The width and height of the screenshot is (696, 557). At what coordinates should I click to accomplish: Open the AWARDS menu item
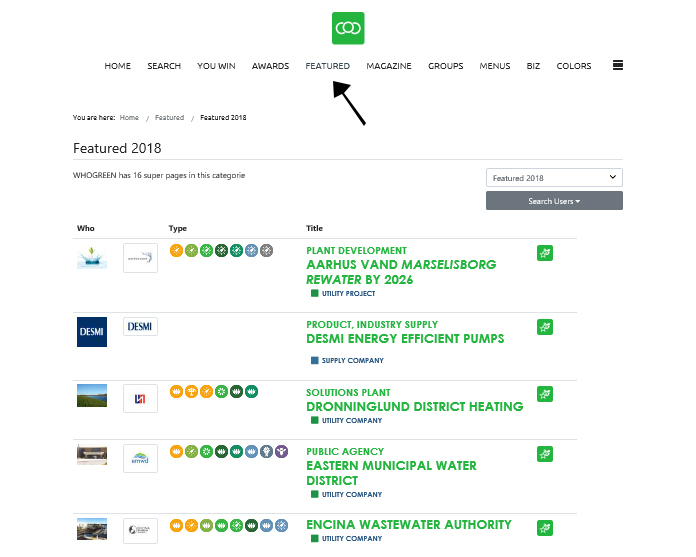click(x=270, y=66)
